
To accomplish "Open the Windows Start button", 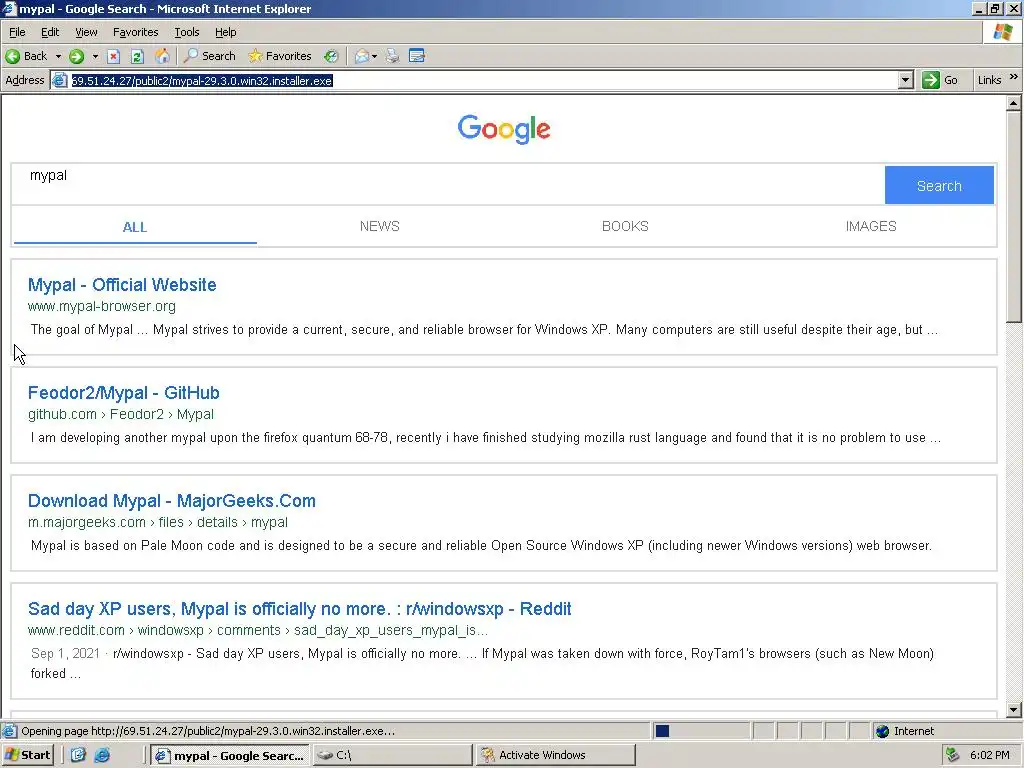I will (x=27, y=755).
